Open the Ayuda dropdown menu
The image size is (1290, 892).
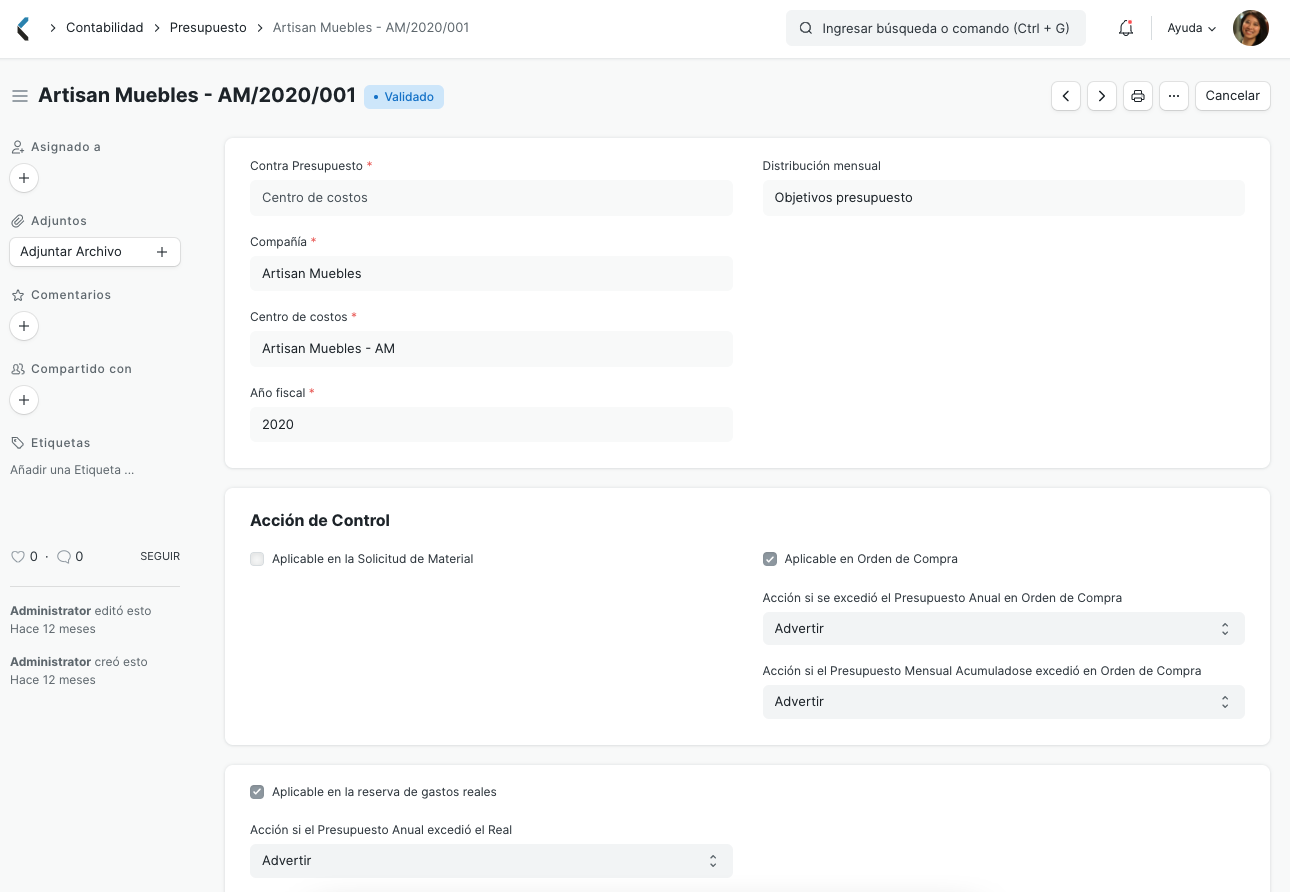tap(1192, 28)
